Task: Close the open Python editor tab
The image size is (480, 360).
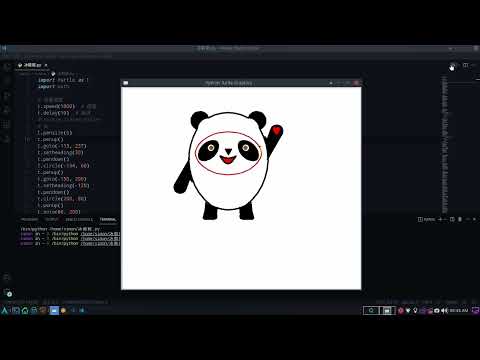Action: (46, 65)
